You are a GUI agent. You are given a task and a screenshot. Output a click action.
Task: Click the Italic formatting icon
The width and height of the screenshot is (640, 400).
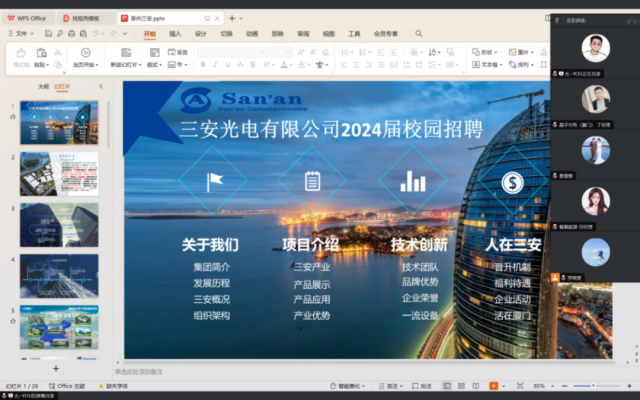coord(216,64)
